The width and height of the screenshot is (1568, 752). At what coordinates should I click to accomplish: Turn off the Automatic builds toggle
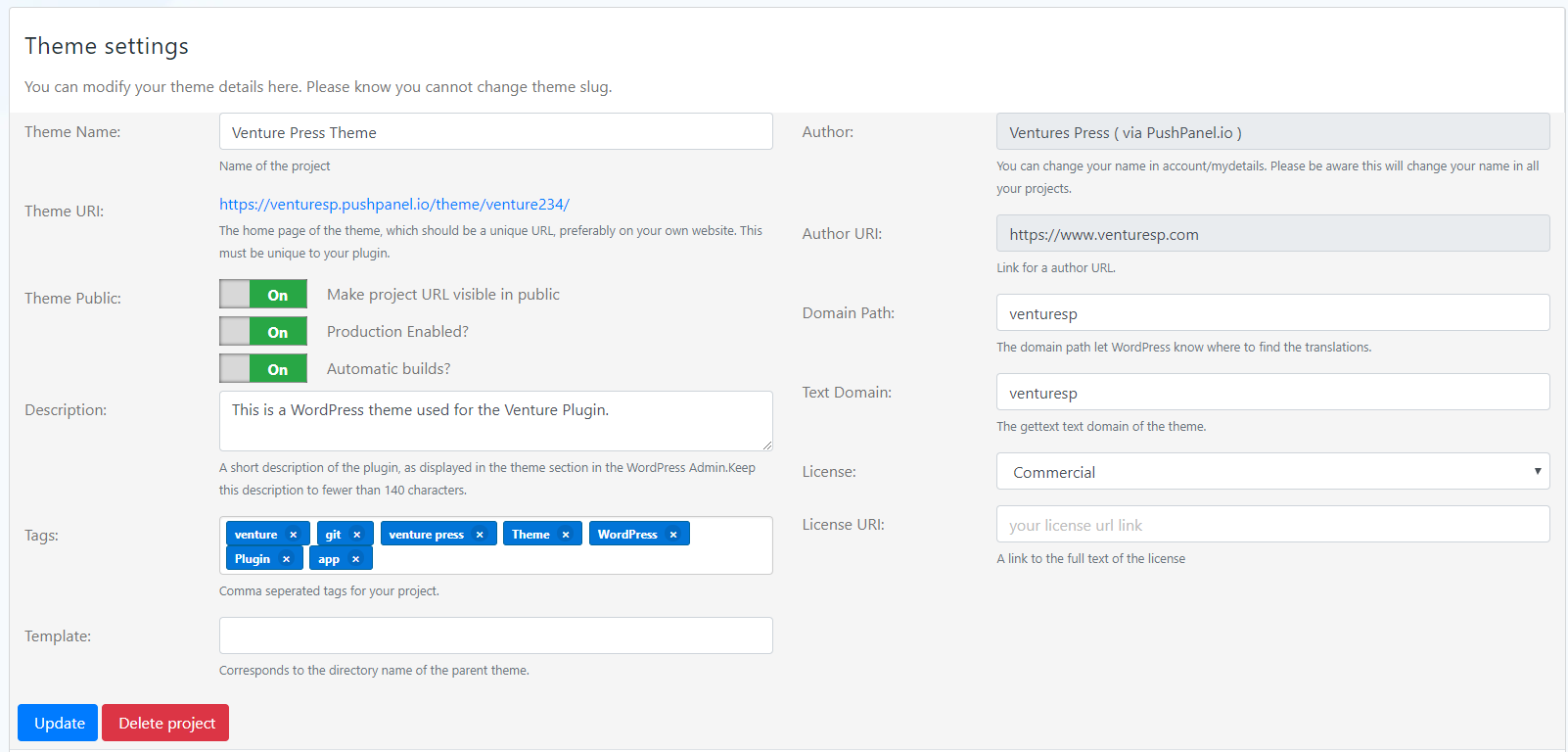[x=263, y=369]
